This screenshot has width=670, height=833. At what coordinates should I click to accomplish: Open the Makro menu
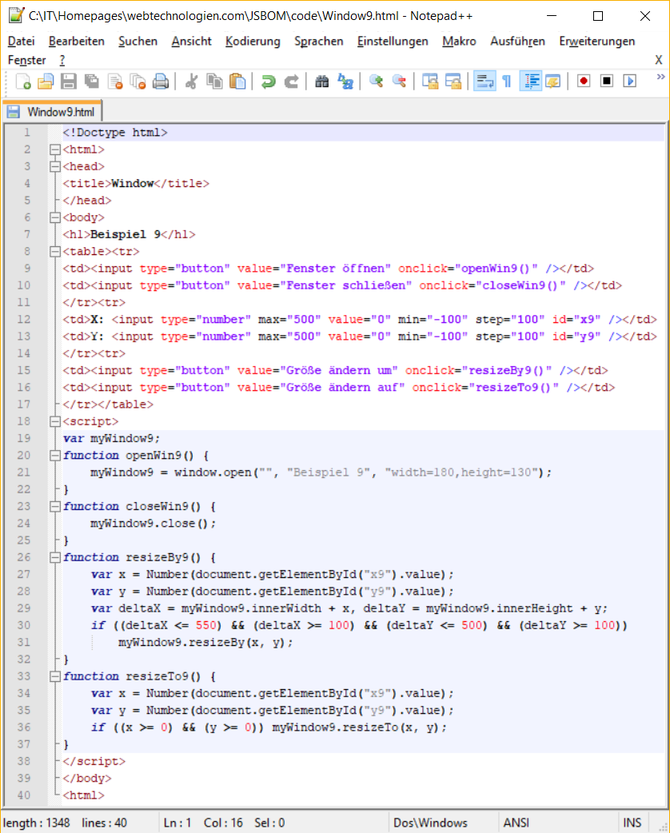tap(459, 41)
